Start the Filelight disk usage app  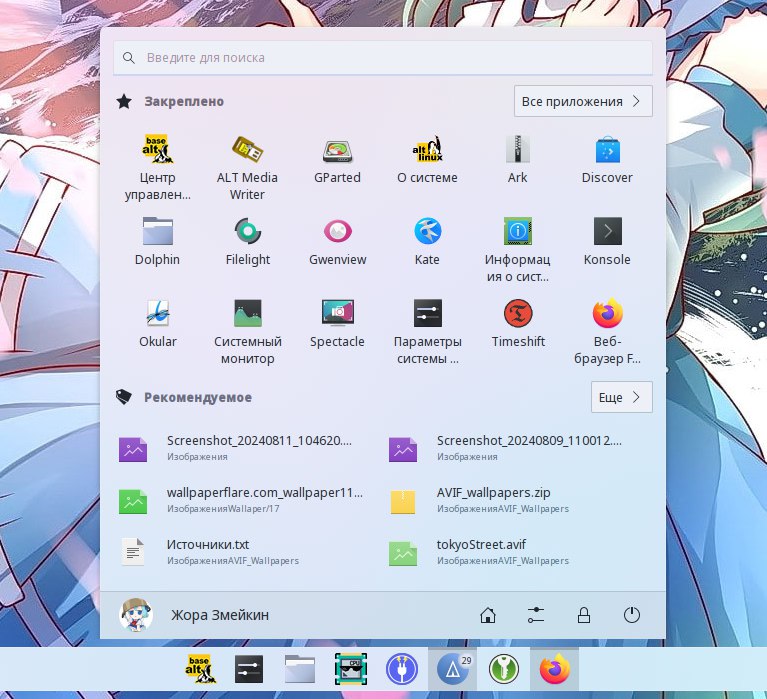pos(247,243)
